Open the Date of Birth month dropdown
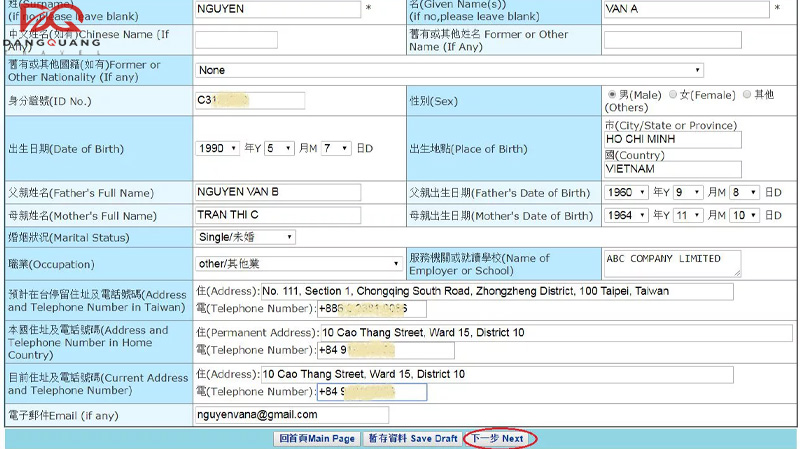The image size is (800, 449). (x=279, y=148)
